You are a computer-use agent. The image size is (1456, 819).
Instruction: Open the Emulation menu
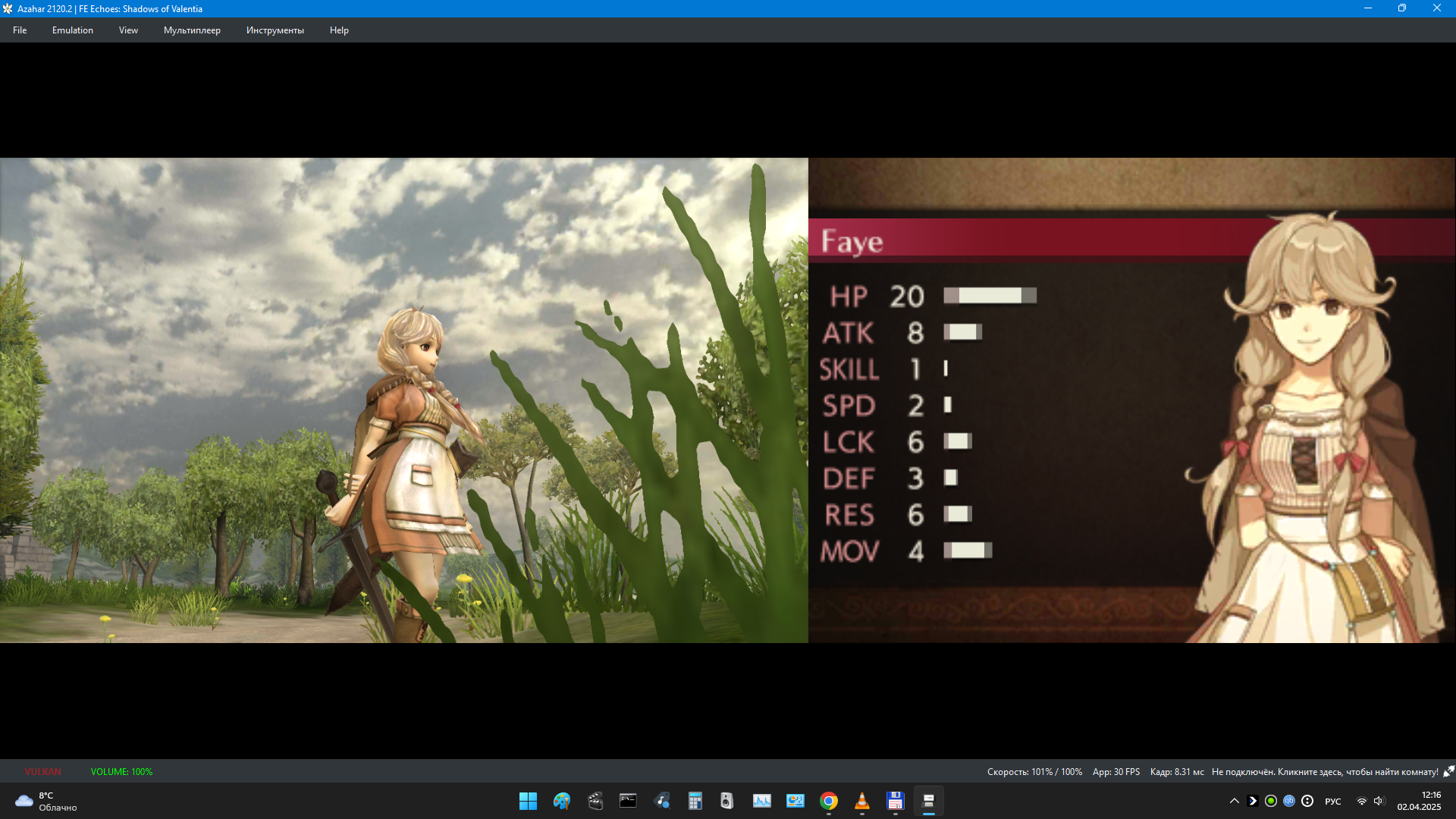click(x=73, y=30)
